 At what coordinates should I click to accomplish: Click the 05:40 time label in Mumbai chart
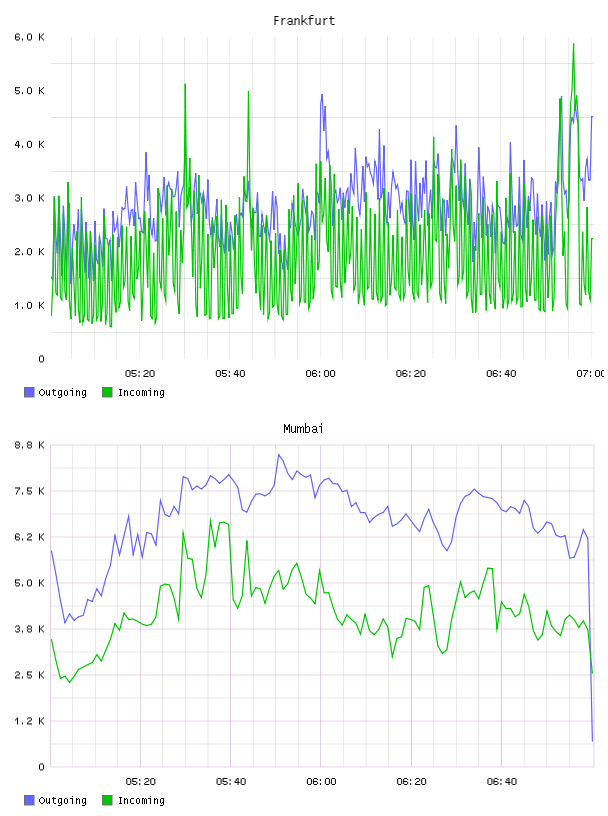(x=231, y=781)
